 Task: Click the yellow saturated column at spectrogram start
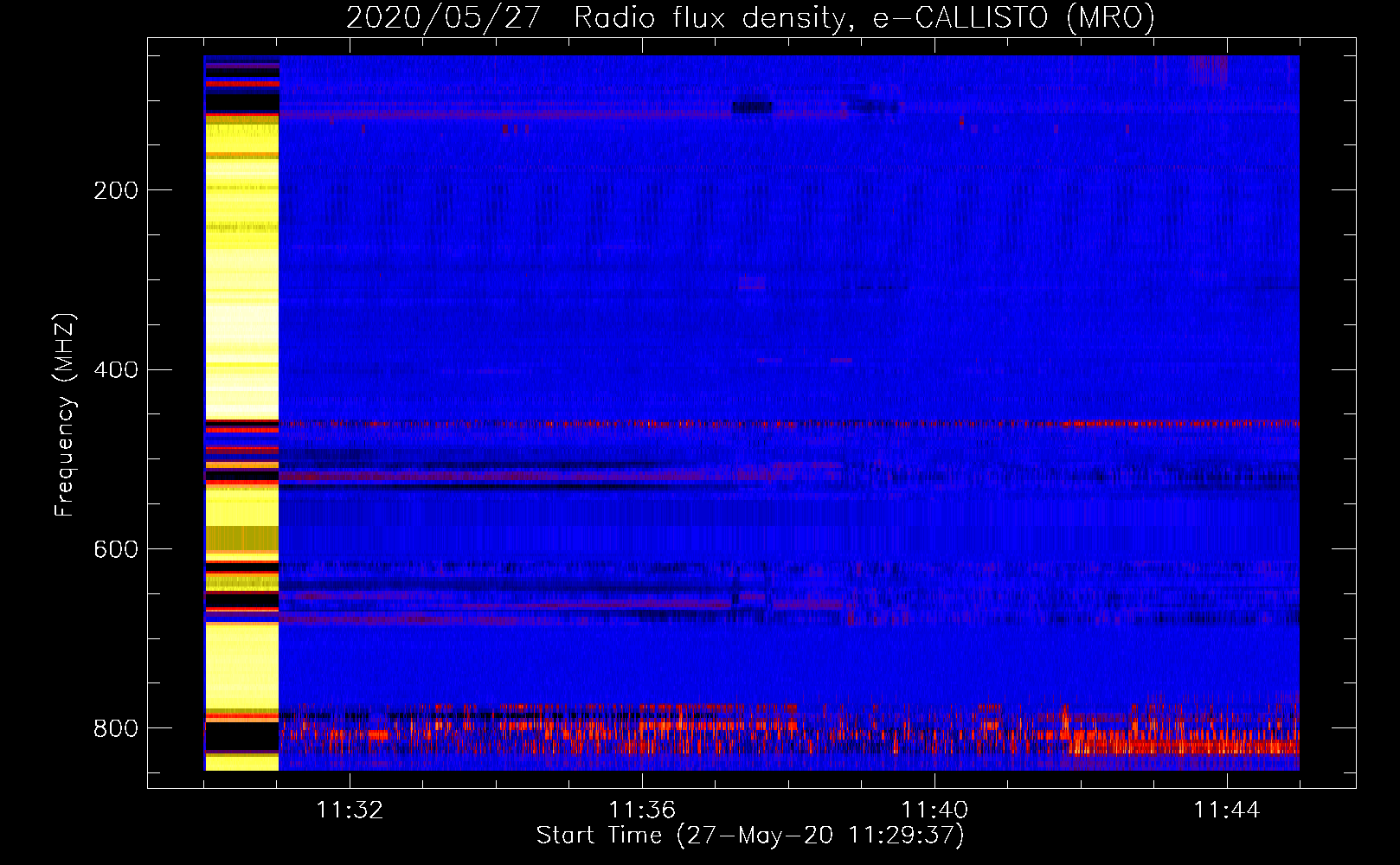click(241, 413)
